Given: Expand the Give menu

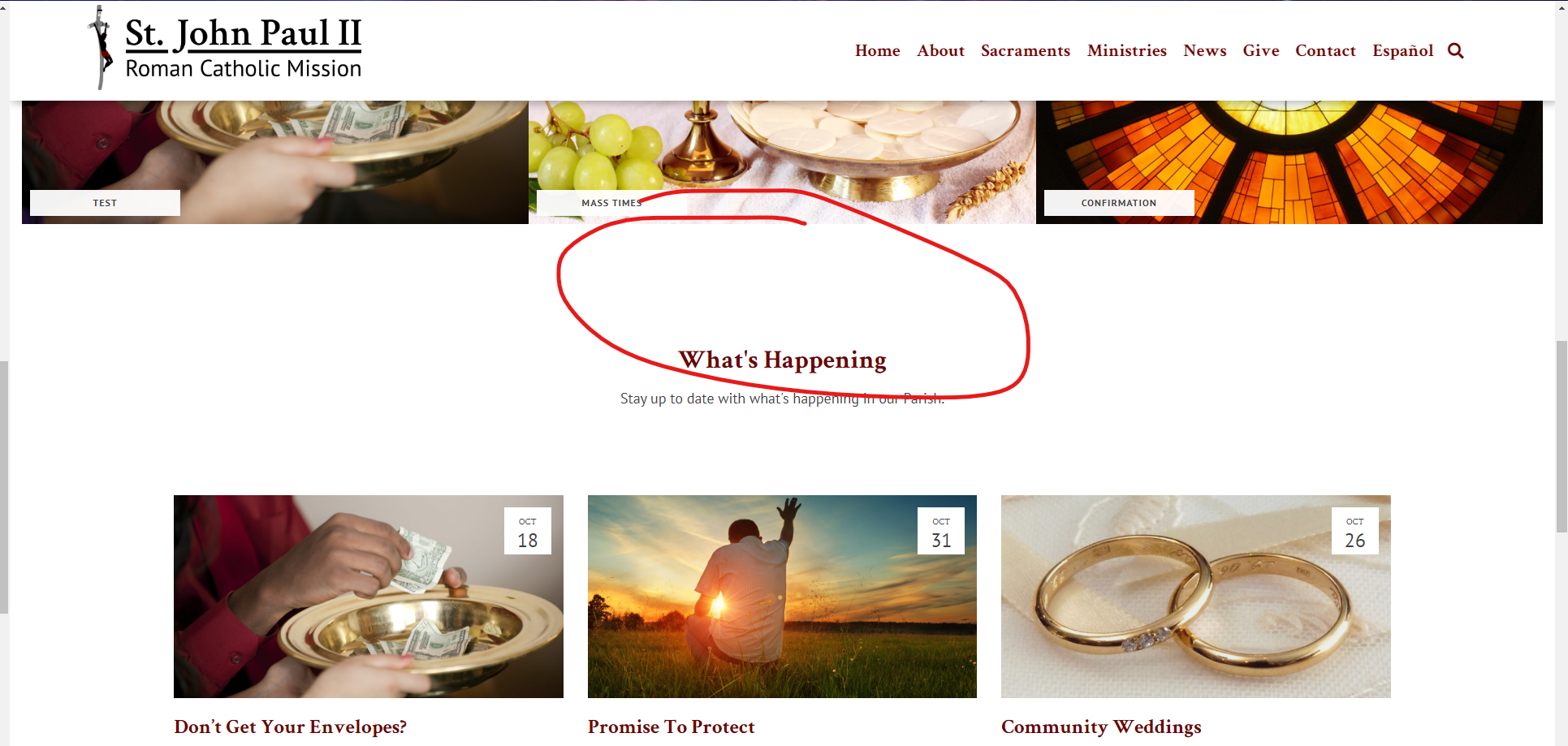Looking at the screenshot, I should 1261,50.
